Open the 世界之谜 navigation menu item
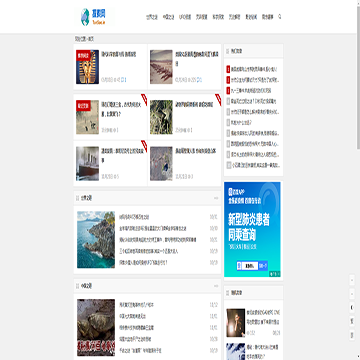The height and width of the screenshot is (360, 360). click(151, 17)
